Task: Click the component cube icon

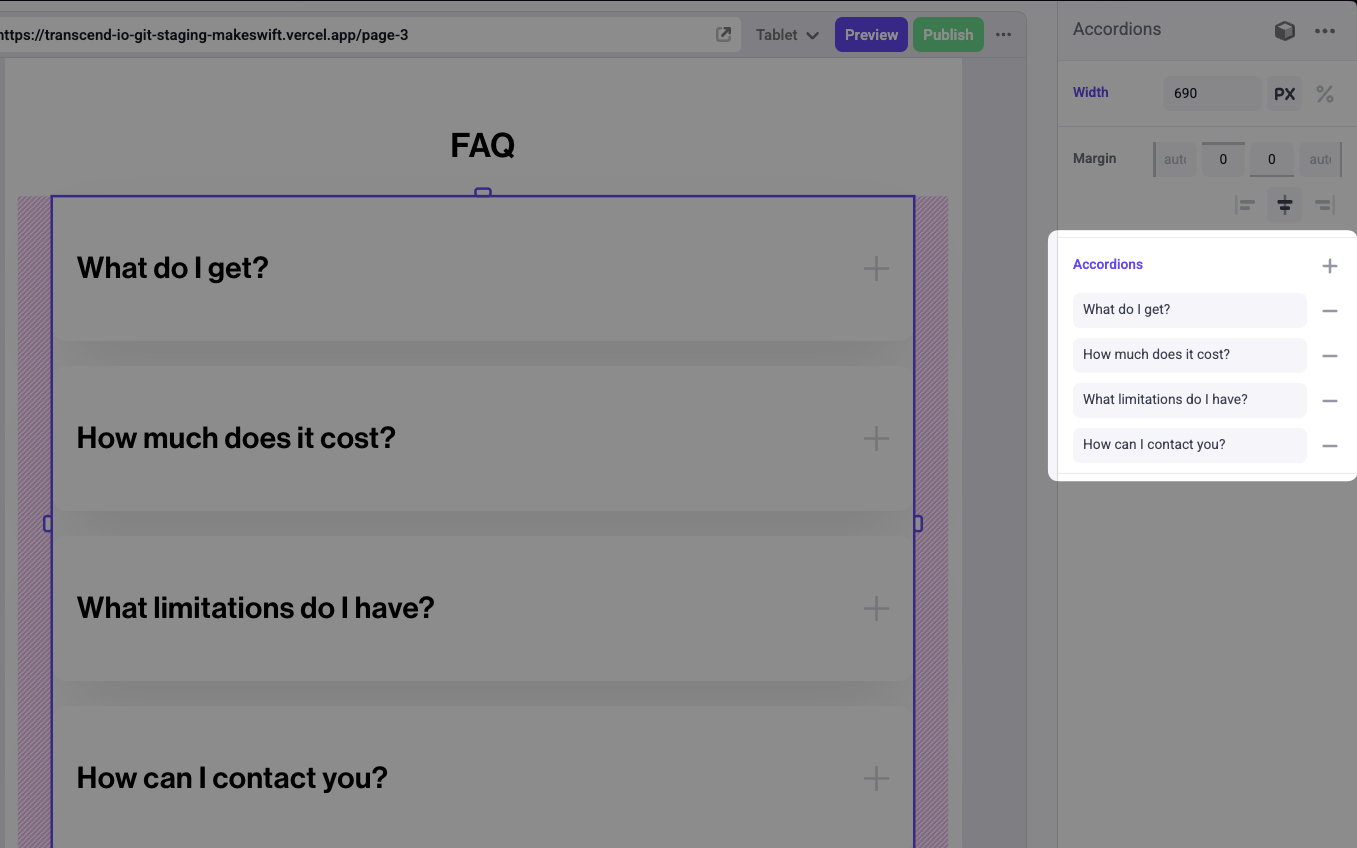Action: [x=1285, y=31]
